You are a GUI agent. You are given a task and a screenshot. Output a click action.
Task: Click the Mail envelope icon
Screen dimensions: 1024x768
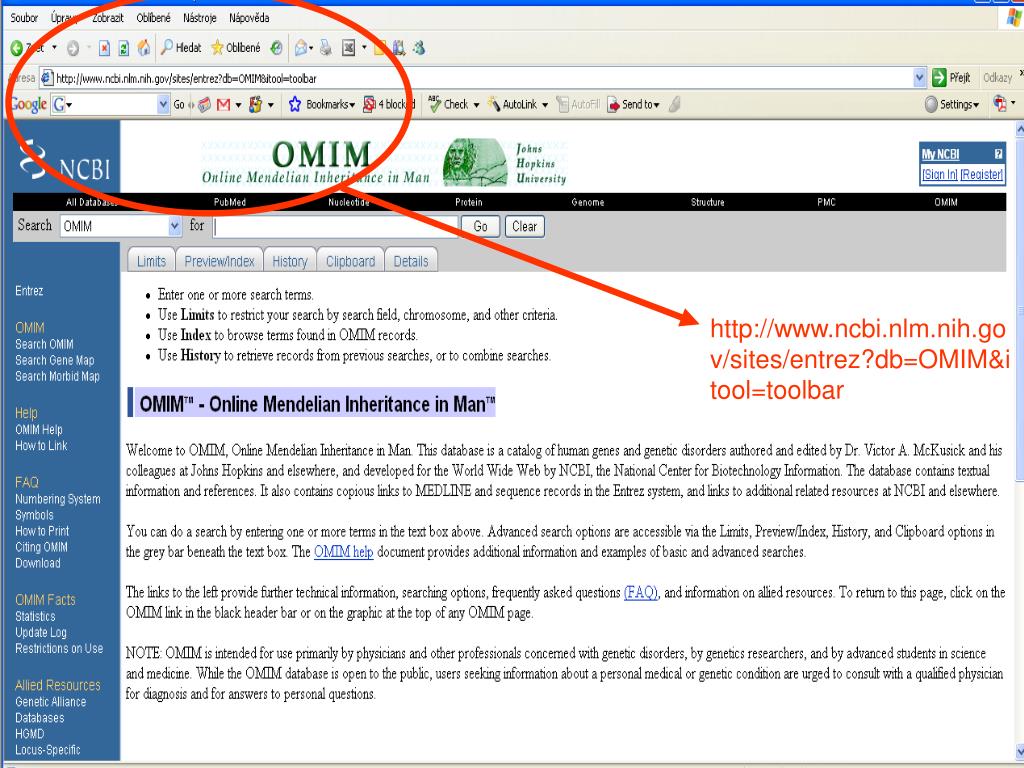(x=300, y=48)
